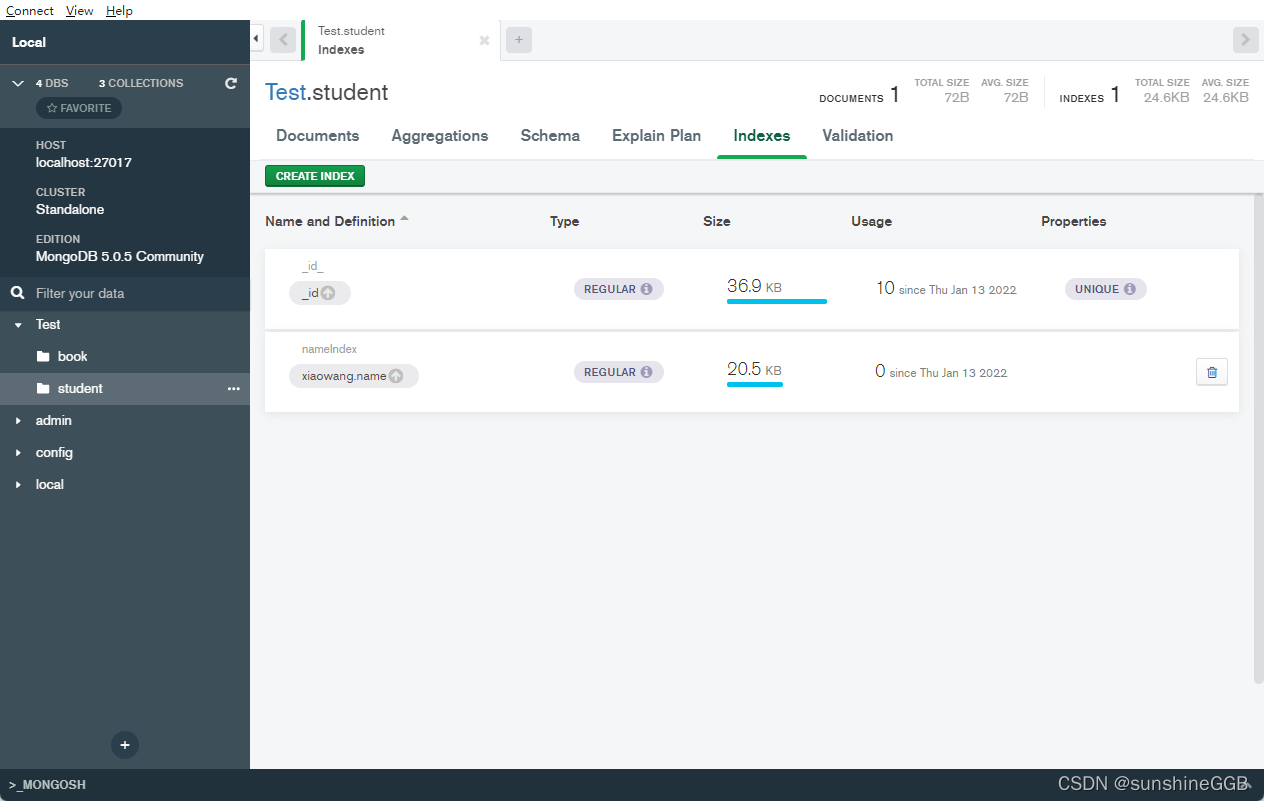The image size is (1264, 801).
Task: Select the Indexes tab
Action: coord(762,136)
